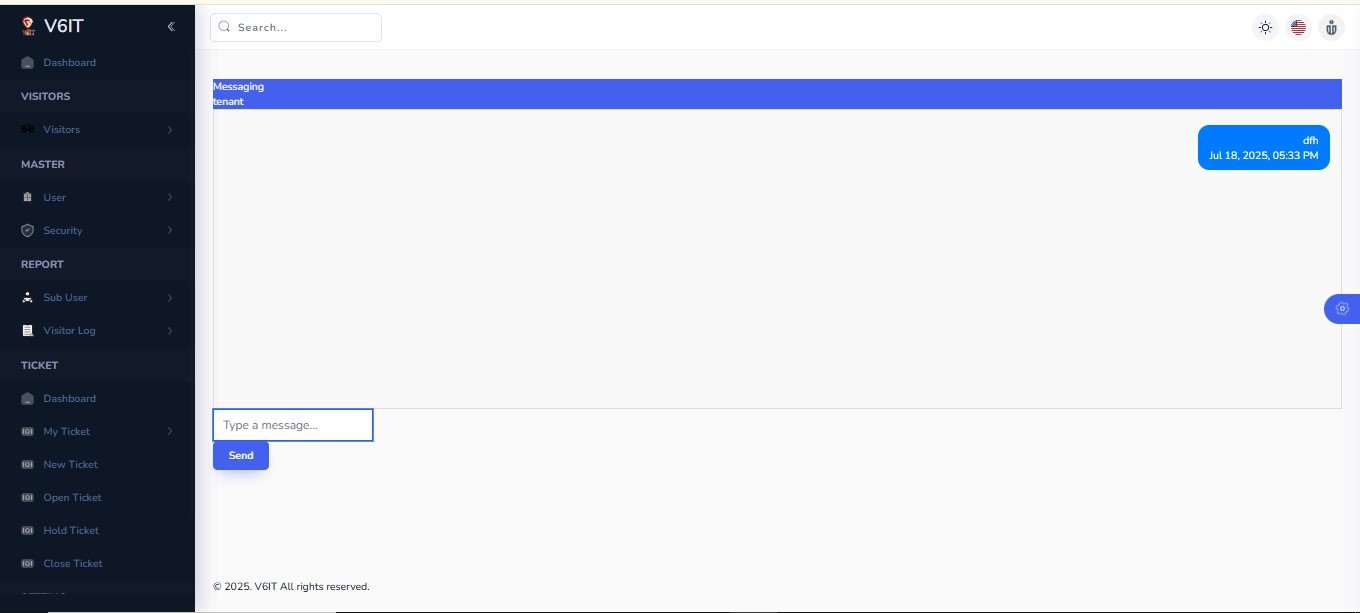Screen dimensions: 1360x613
Task: Click the Security shield icon
Action: point(28,230)
